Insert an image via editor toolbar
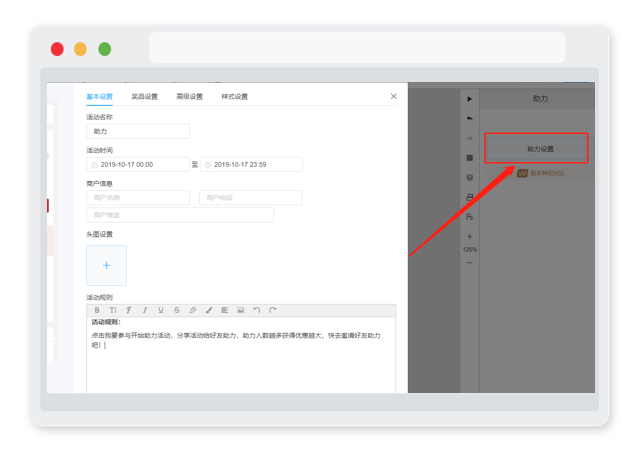This screenshot has width=640, height=450. point(241,310)
